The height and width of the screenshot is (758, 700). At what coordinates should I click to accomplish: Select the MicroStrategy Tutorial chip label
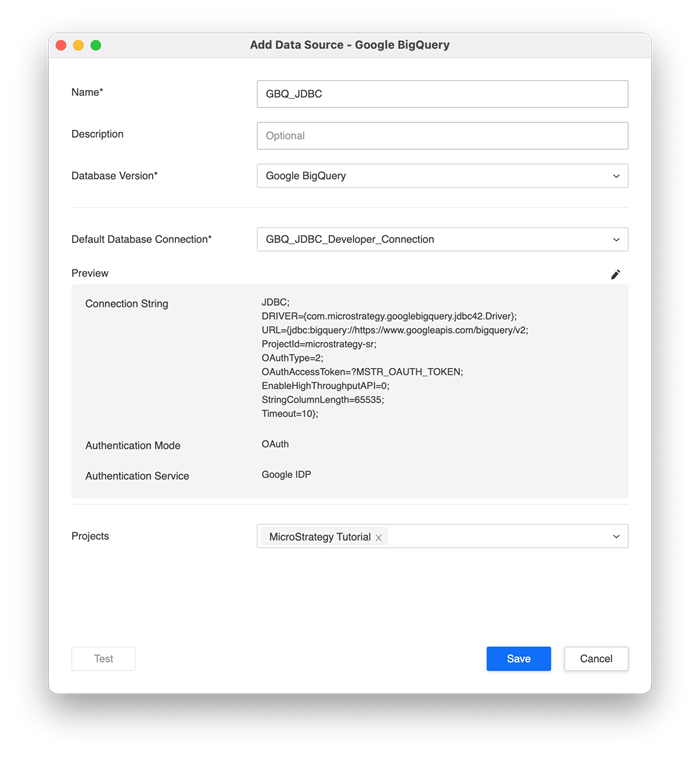click(319, 538)
